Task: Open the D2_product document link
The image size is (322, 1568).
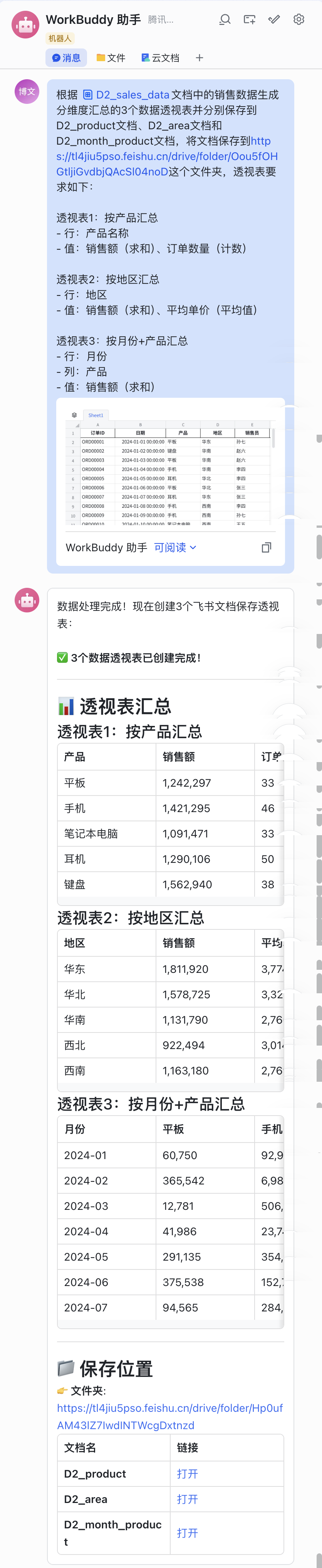Action: (187, 1474)
